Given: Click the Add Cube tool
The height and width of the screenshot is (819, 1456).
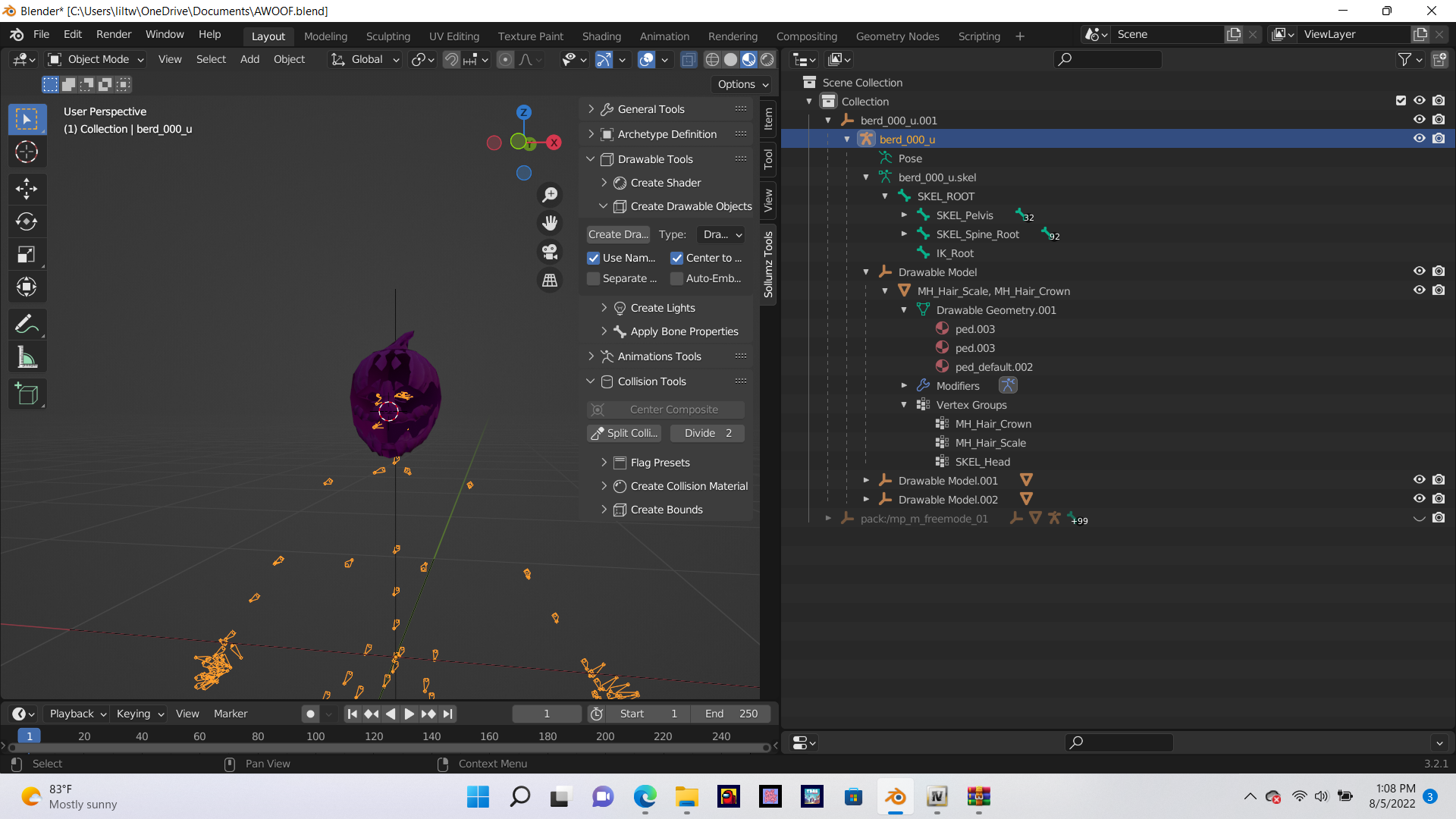Looking at the screenshot, I should coord(27,394).
